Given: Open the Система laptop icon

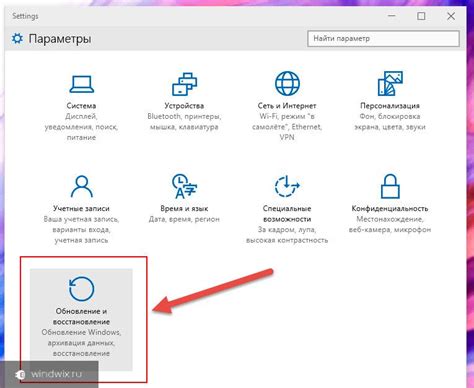Looking at the screenshot, I should pos(82,84).
